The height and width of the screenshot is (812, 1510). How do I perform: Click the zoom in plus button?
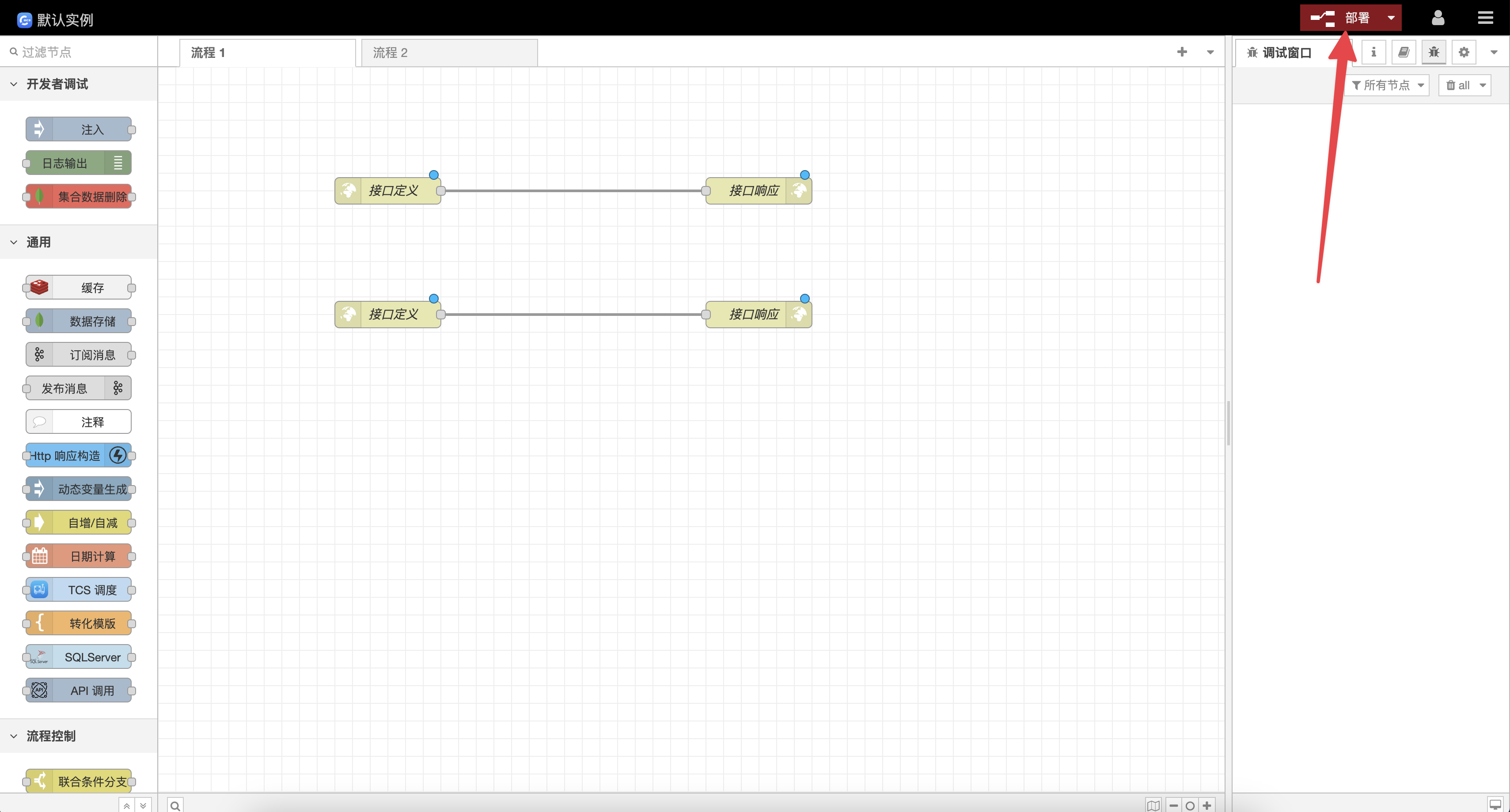point(1207,805)
